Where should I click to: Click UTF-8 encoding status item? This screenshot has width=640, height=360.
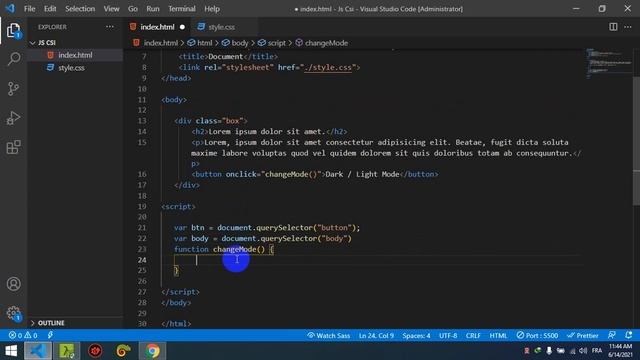(x=448, y=336)
